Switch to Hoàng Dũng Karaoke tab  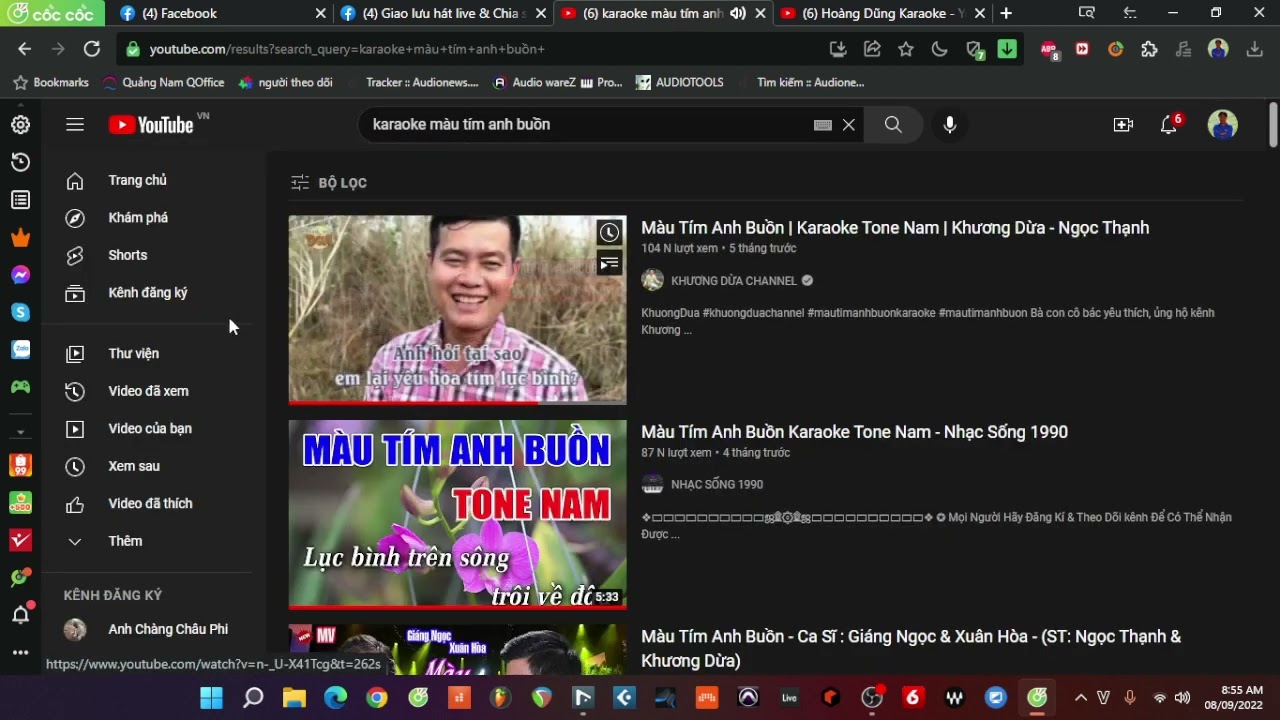881,13
